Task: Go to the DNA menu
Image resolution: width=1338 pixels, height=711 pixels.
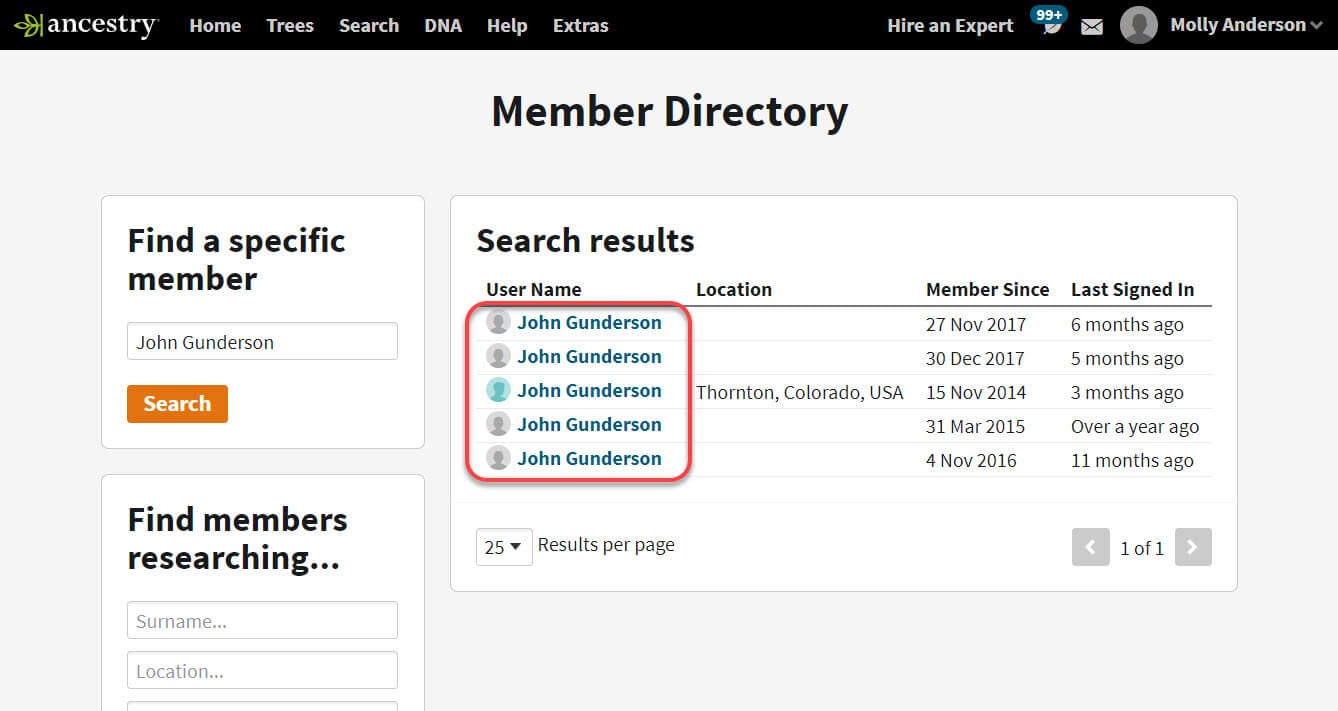Action: 443,26
